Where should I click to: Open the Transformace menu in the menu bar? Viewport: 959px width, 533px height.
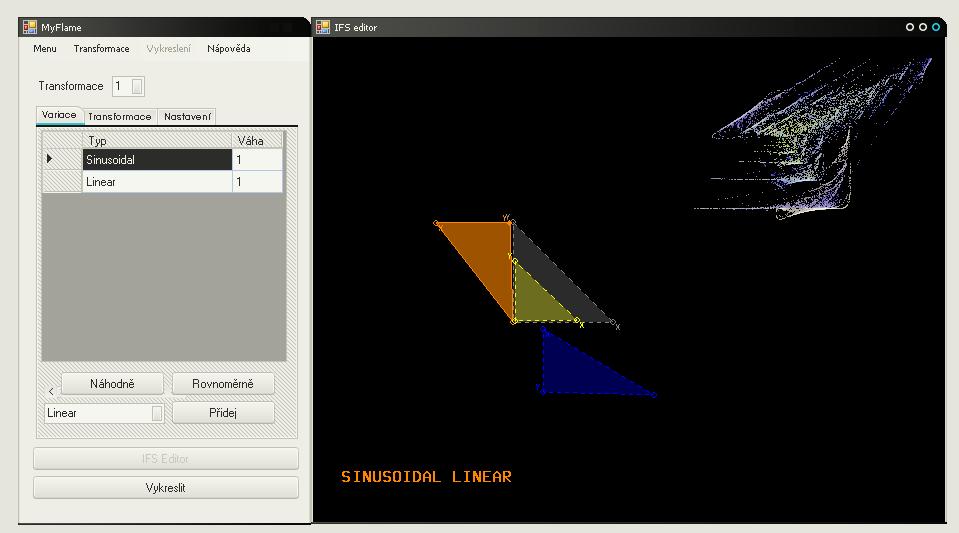tap(102, 48)
